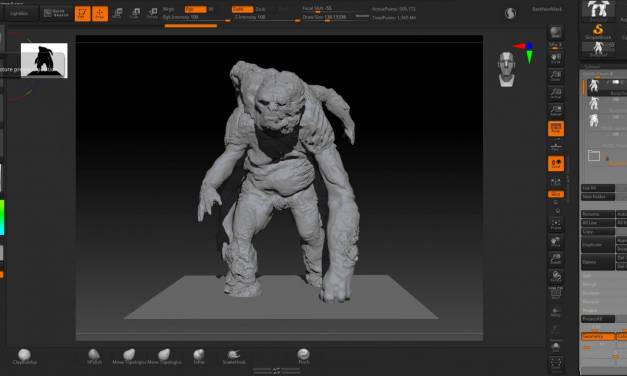
Task: Click the List All button
Action: [x=598, y=188]
